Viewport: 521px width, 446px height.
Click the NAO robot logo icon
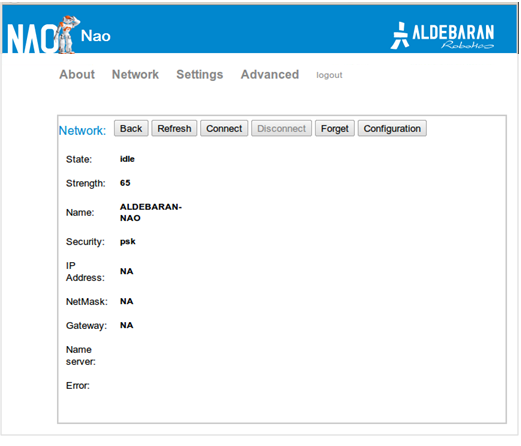[x=41, y=35]
